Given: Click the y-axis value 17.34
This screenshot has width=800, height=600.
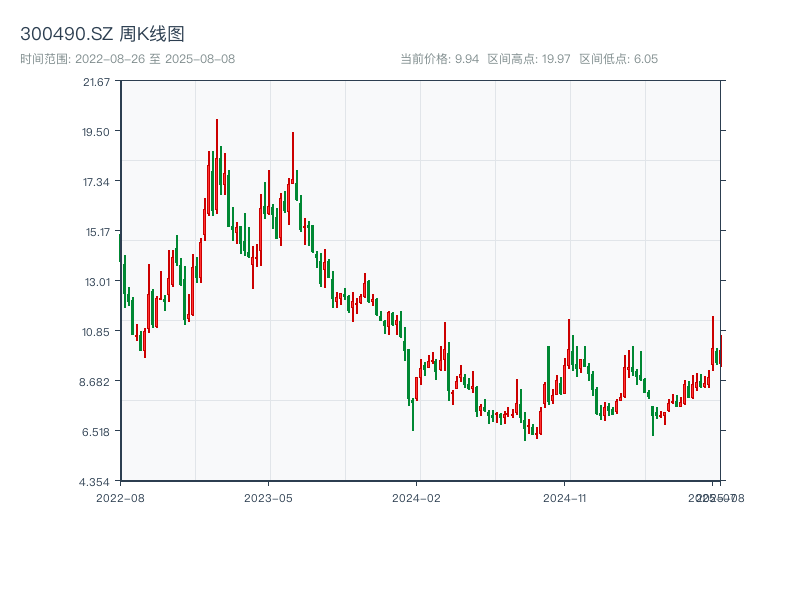Looking at the screenshot, I should pyautogui.click(x=96, y=182).
